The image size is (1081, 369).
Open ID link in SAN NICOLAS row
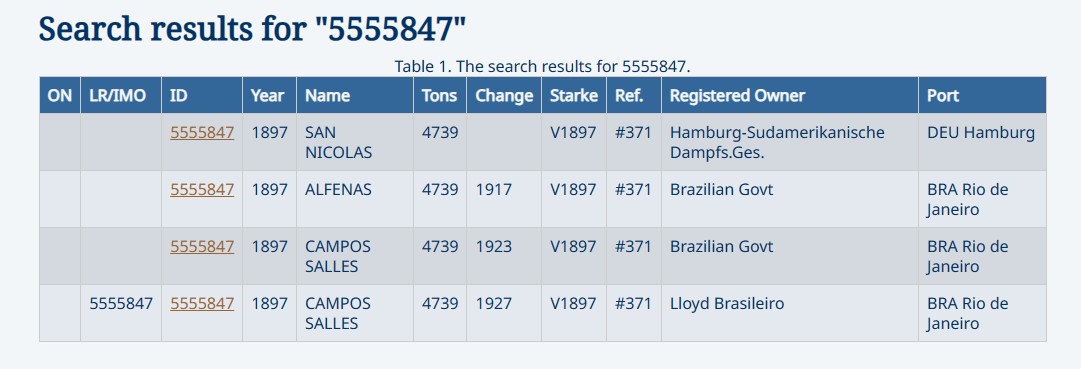tap(202, 132)
